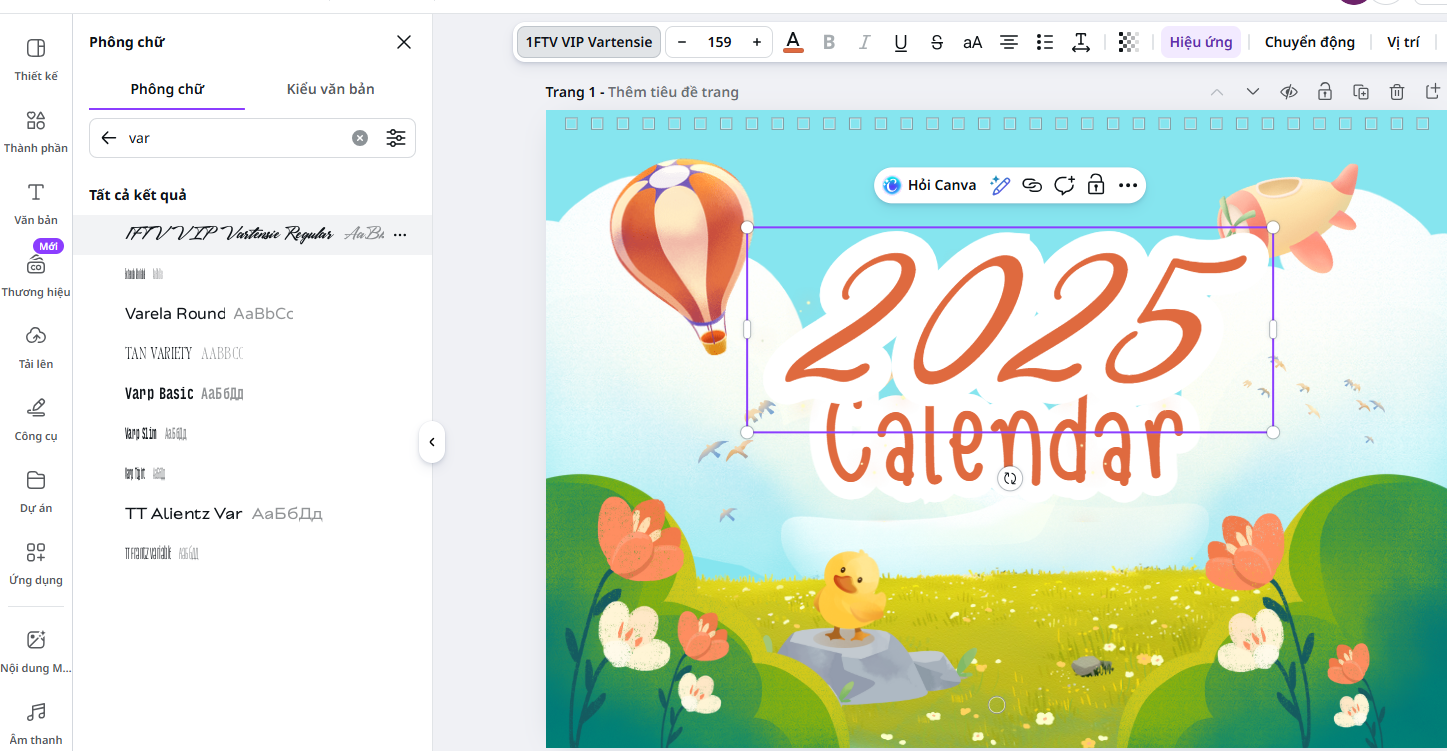This screenshot has height=751, width=1447.
Task: Open the Âm thanh audio panel
Action: pyautogui.click(x=36, y=723)
